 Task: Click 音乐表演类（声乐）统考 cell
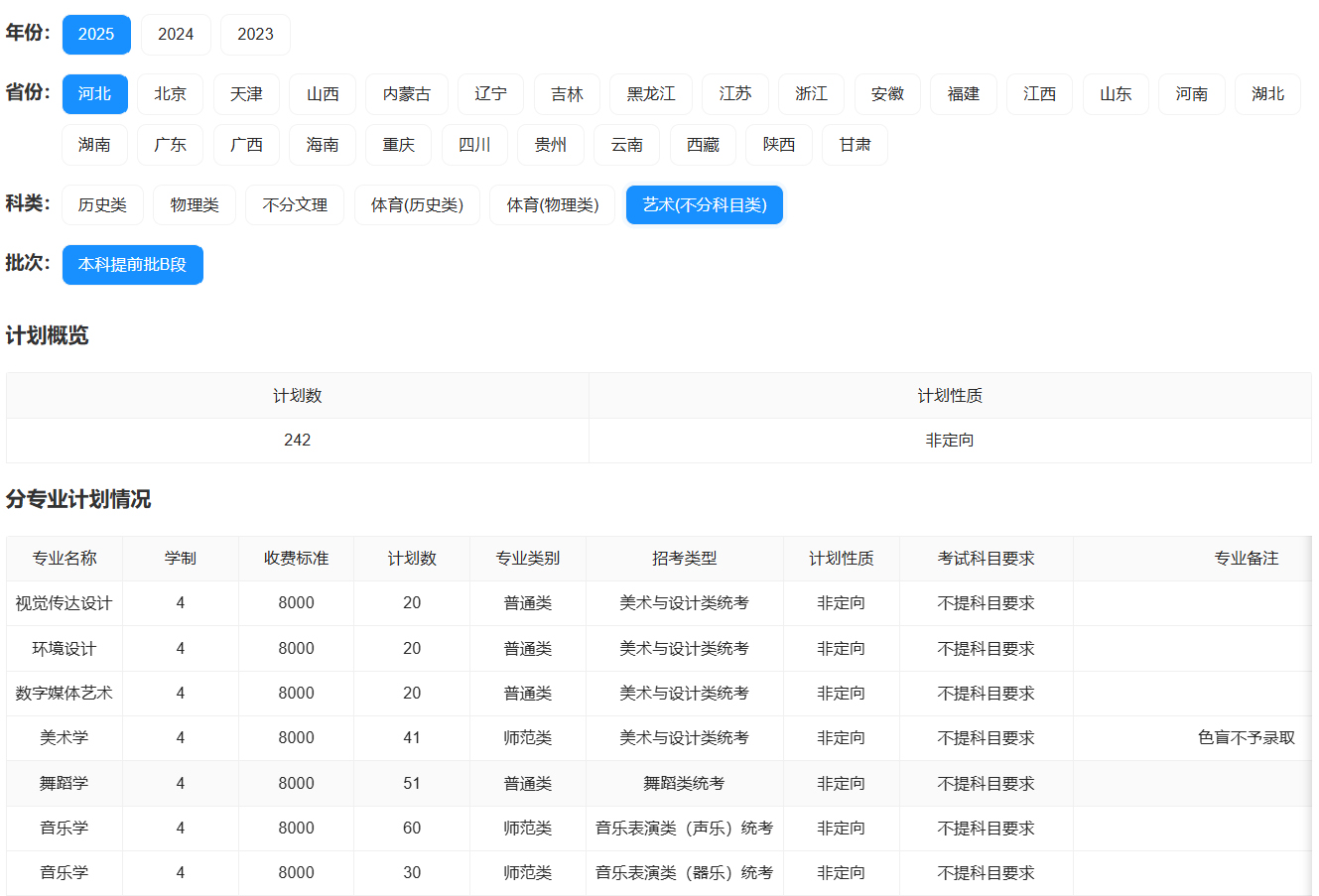point(685,829)
